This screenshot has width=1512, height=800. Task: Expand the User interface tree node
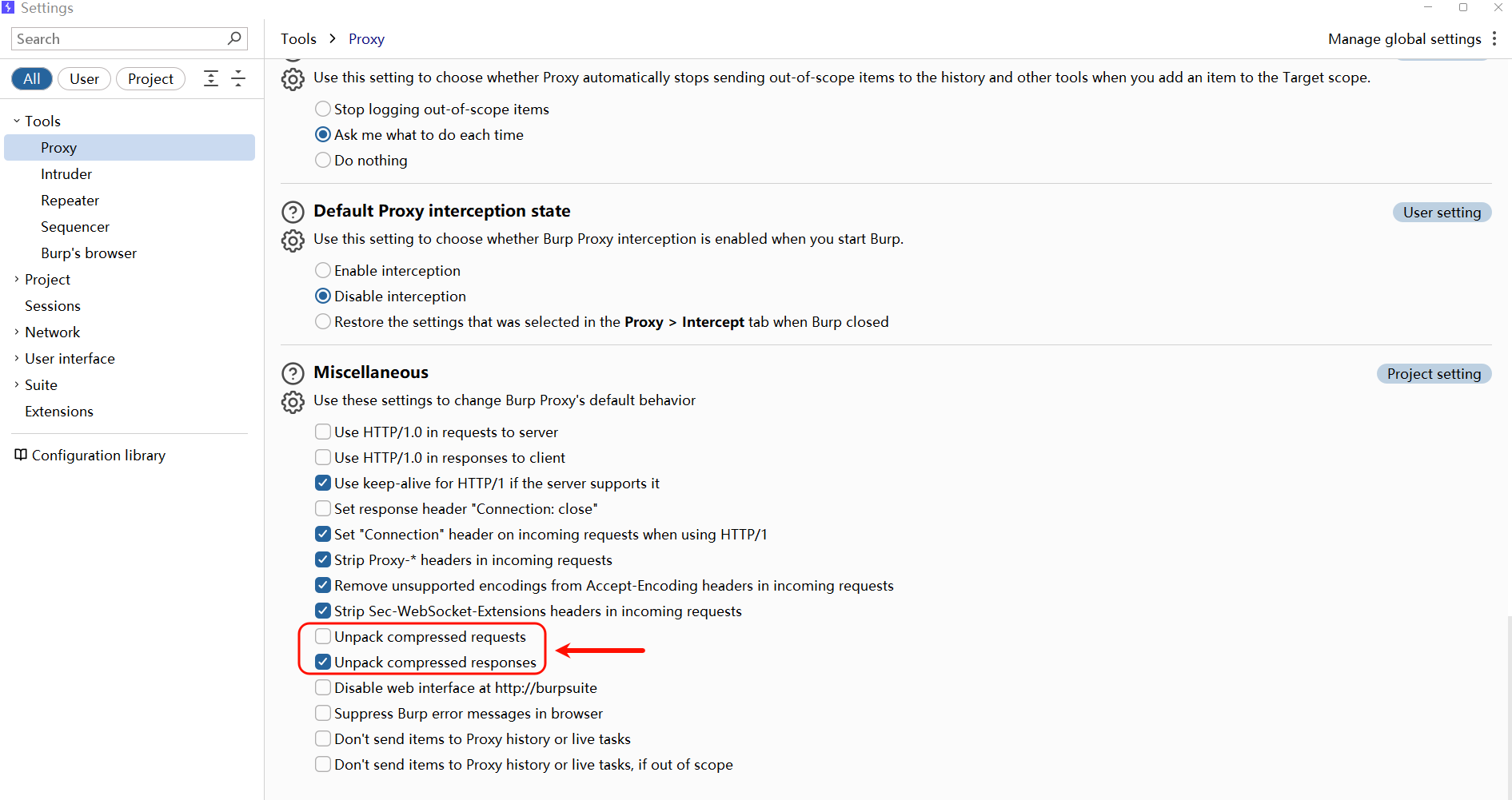(16, 358)
